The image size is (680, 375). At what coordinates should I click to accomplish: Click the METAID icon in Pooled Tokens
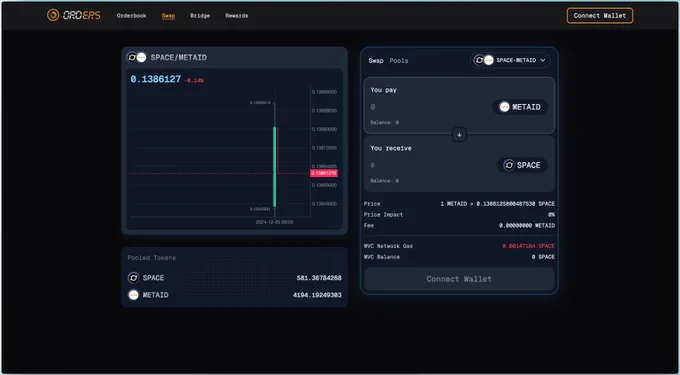tap(134, 295)
